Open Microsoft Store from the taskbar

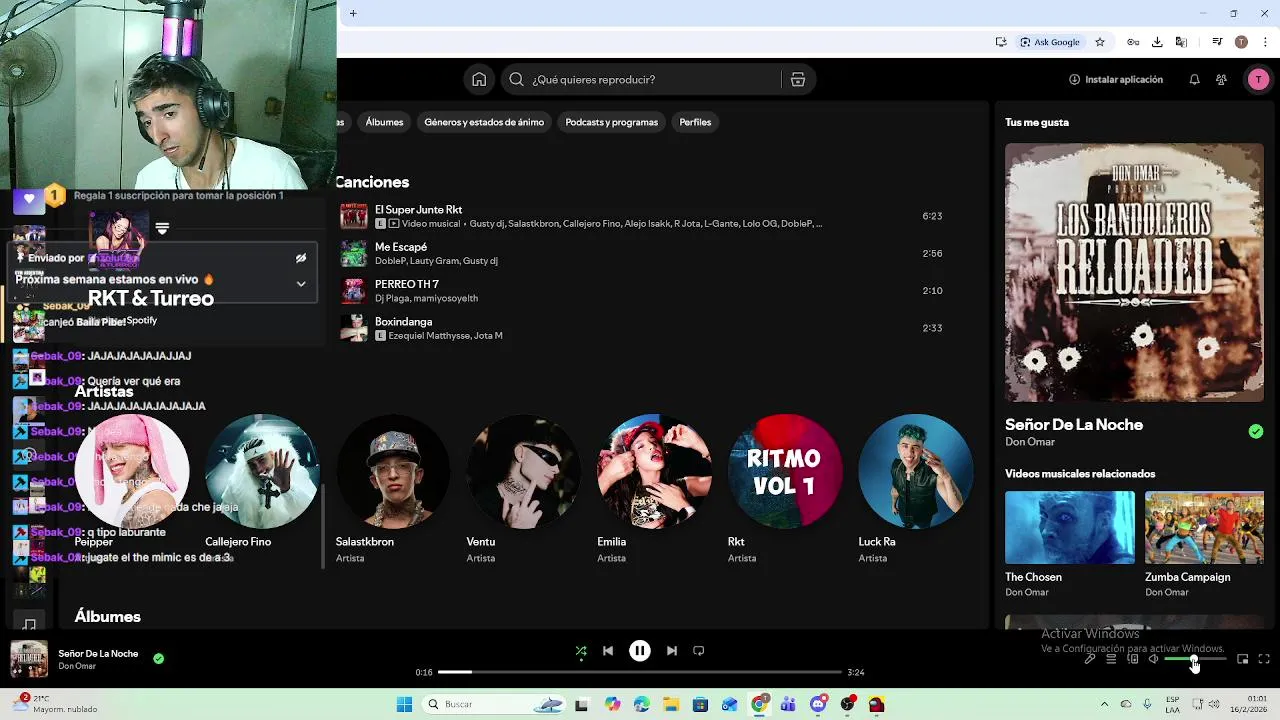(700, 705)
